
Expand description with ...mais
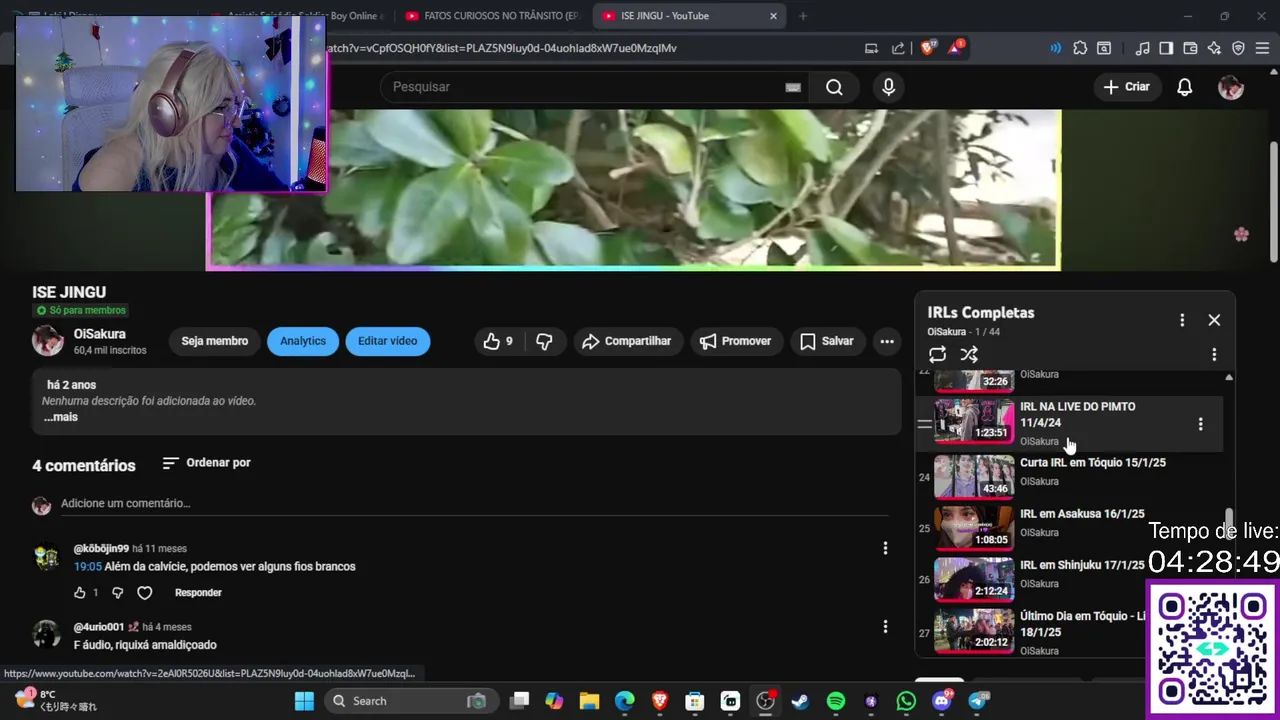pos(60,417)
